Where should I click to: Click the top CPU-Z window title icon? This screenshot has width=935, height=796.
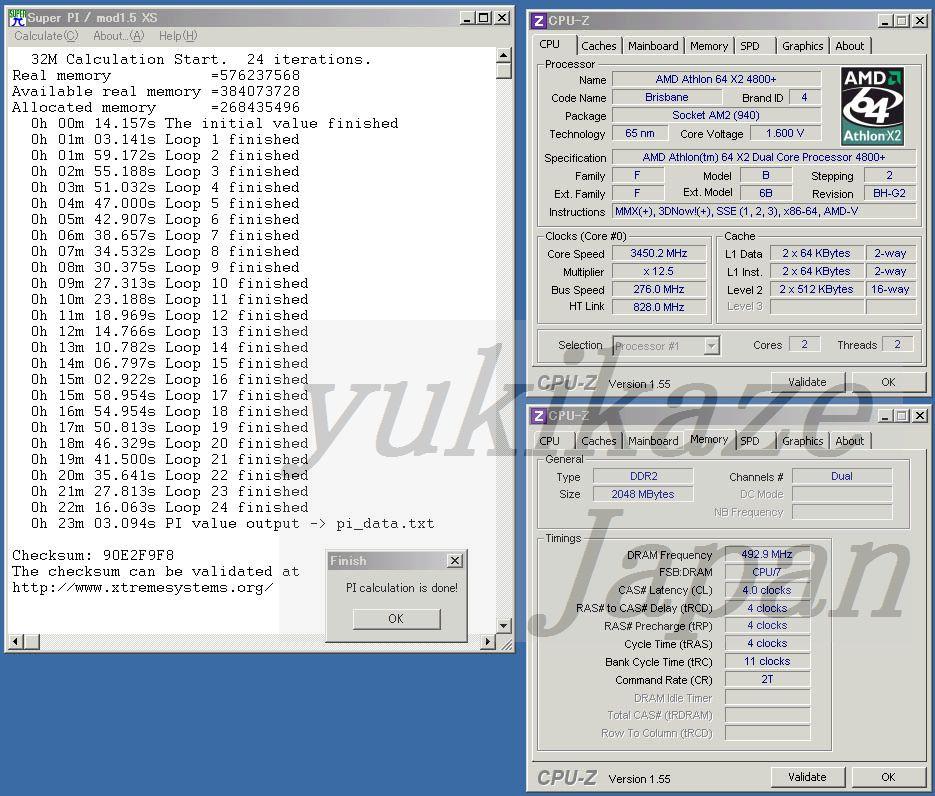click(539, 21)
